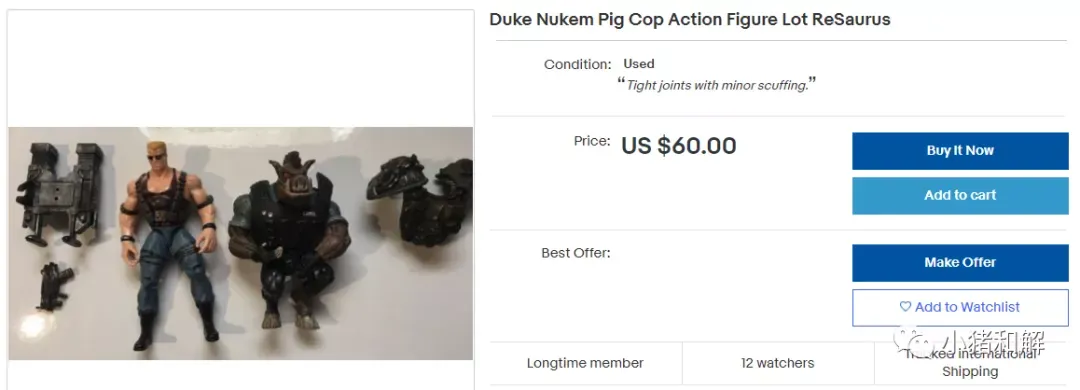This screenshot has height=390, width=1080.
Task: Select the 12 watchers cell
Action: (778, 363)
